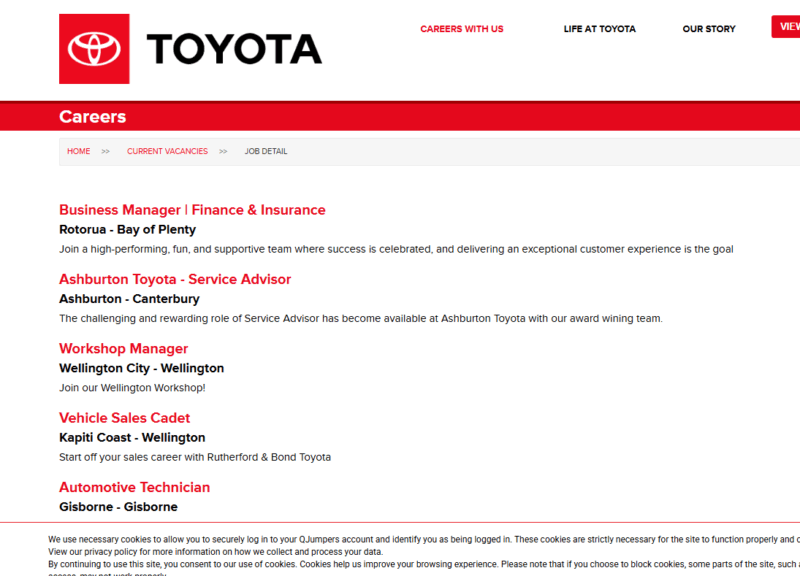The height and width of the screenshot is (576, 800).
Task: Click the TOYOTA wordmark
Action: 234,49
